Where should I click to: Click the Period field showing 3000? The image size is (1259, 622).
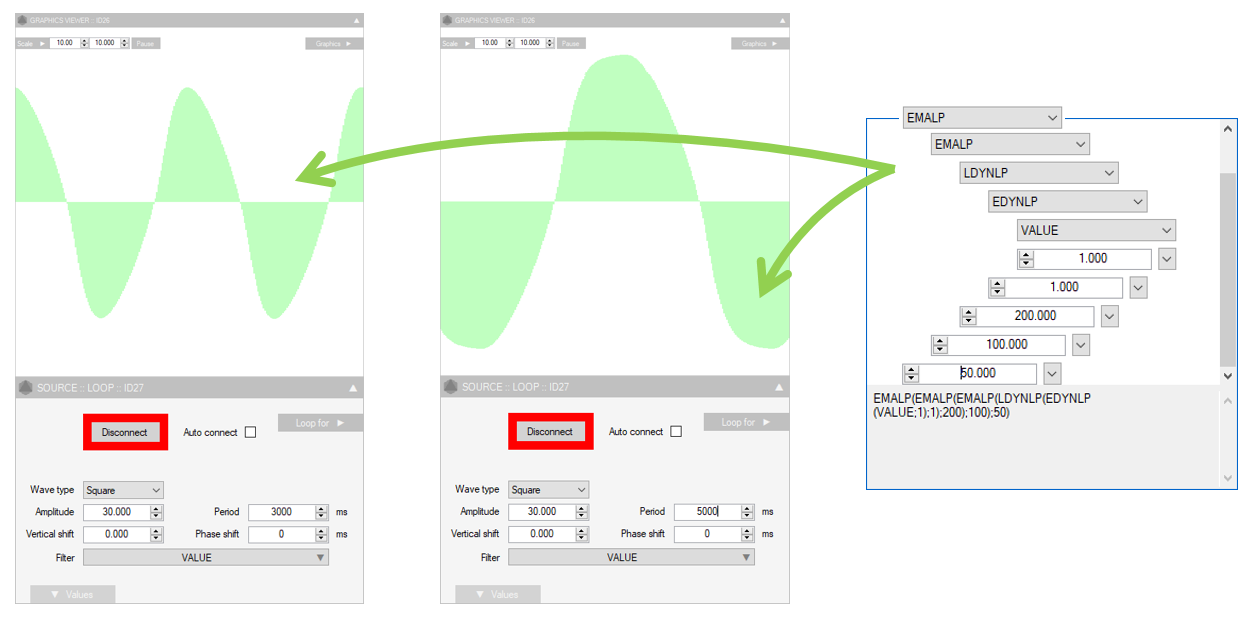[x=281, y=512]
